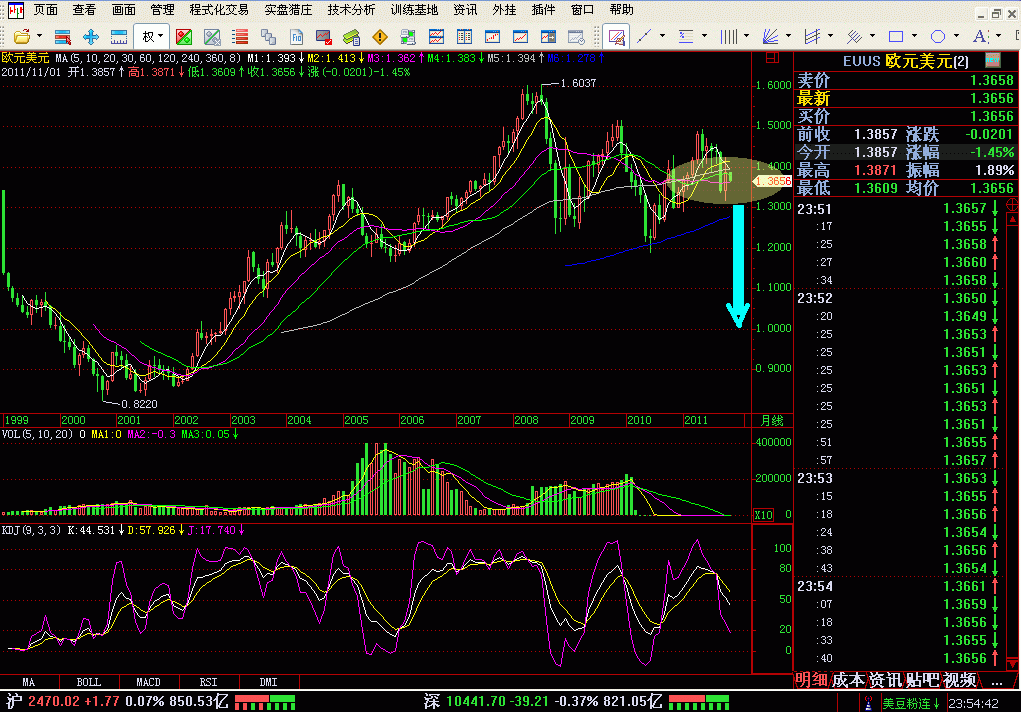Click the 1.3656 price marker on axis

click(773, 181)
